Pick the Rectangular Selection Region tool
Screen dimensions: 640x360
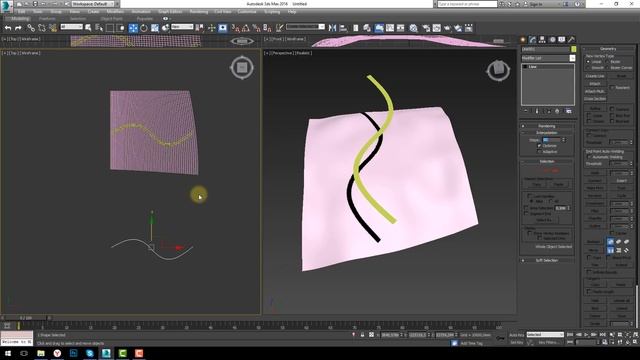click(x=110, y=28)
